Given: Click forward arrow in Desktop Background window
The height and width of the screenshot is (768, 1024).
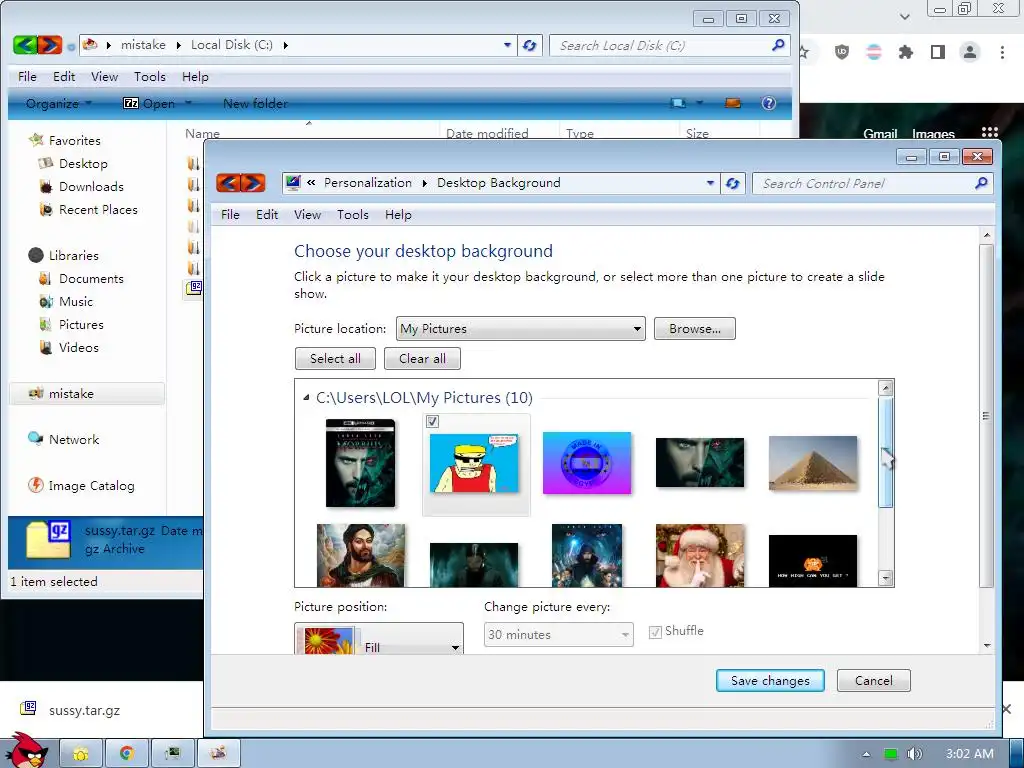Looking at the screenshot, I should coord(253,183).
